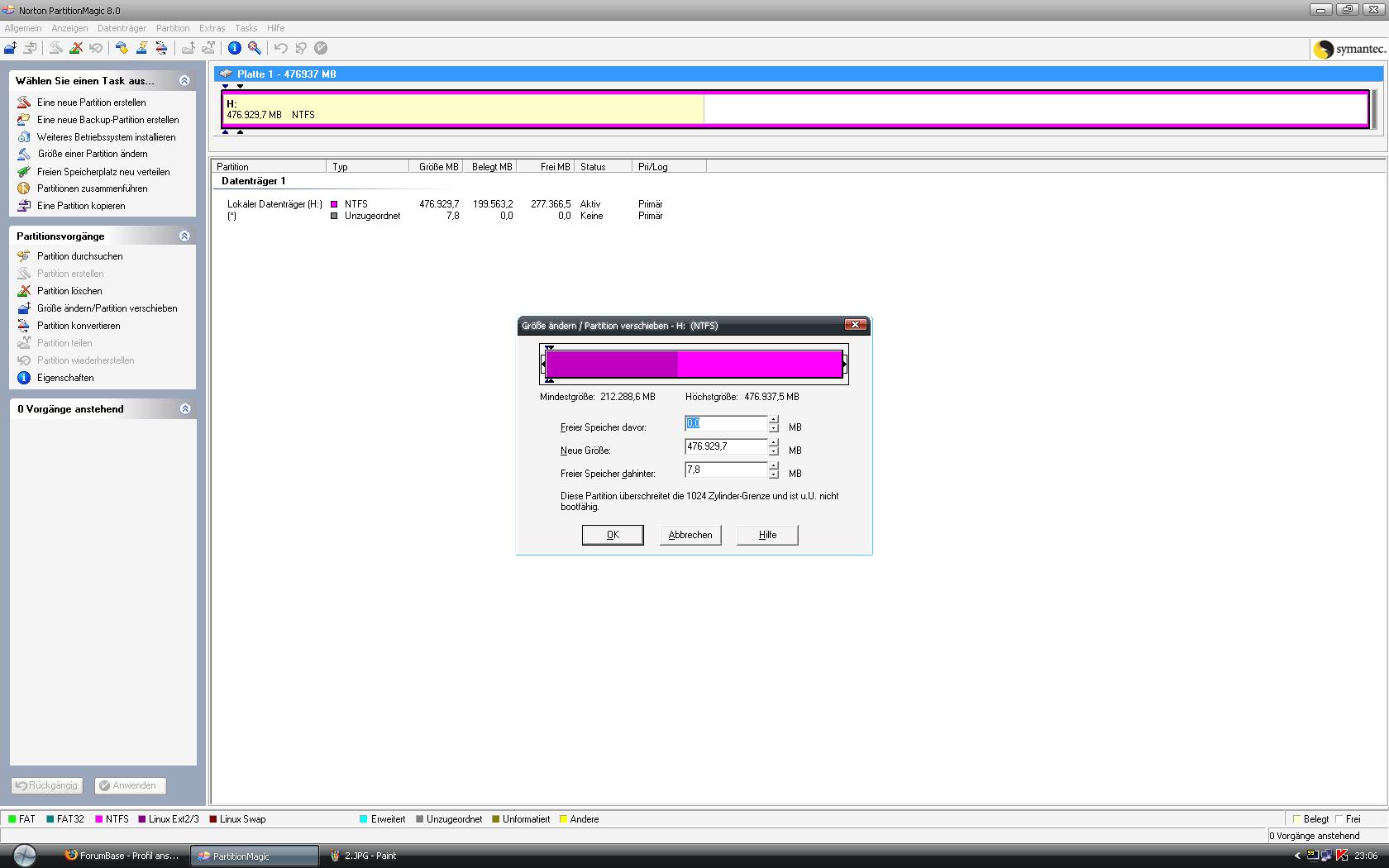This screenshot has height=868, width=1389.
Task: Click icon beside Partitionen zusammenführen
Action: point(24,188)
